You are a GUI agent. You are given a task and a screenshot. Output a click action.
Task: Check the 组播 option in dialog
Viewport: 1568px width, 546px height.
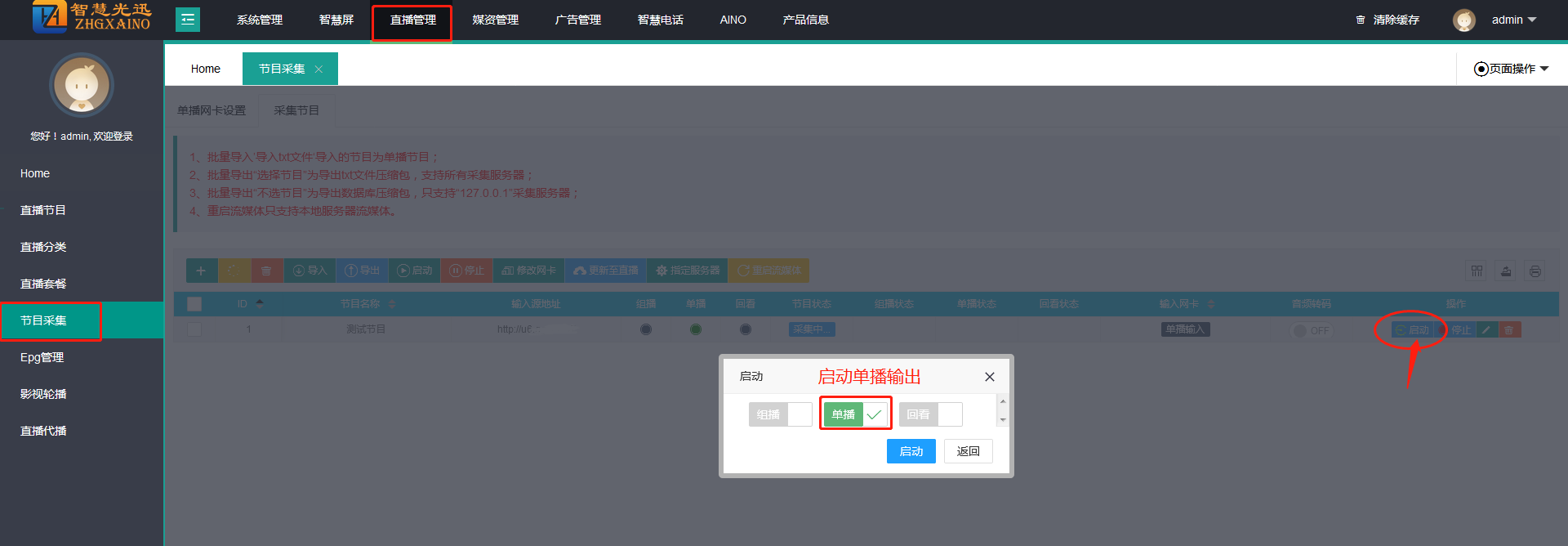click(x=780, y=414)
